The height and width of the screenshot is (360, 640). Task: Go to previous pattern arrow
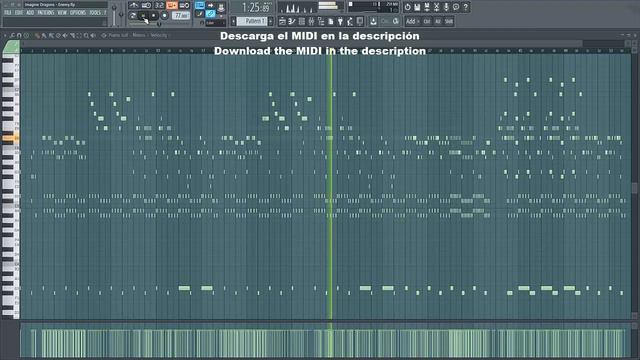point(233,21)
